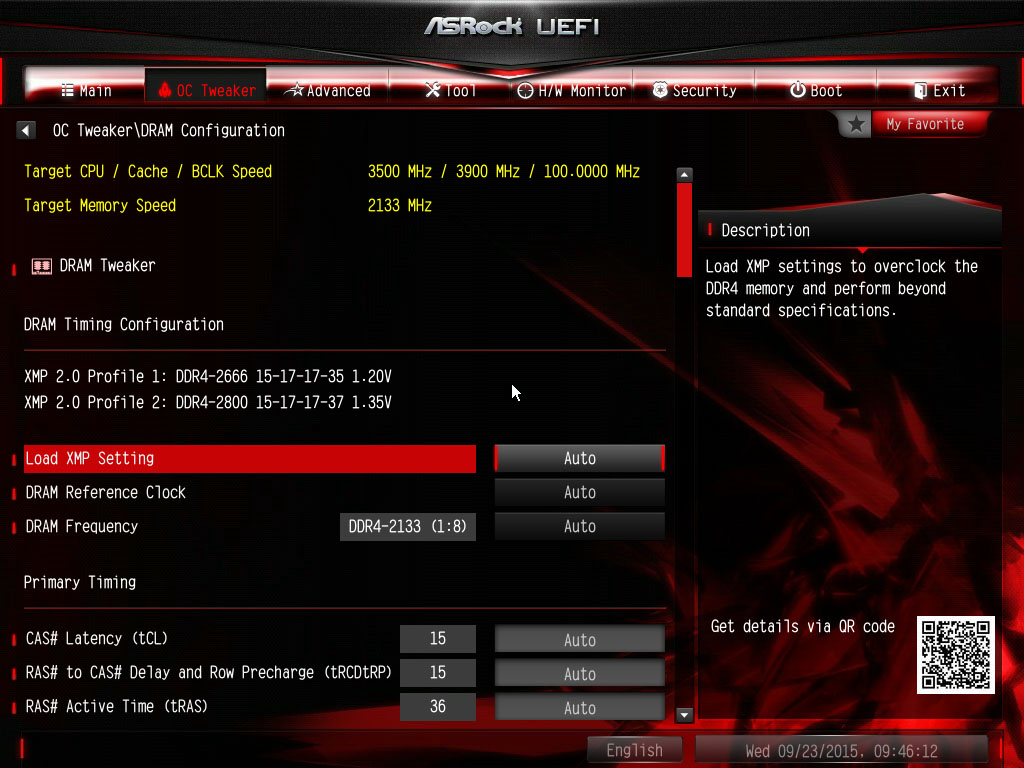Open the DRAM Reference Clock Auto dropdown
The width and height of the screenshot is (1024, 768).
[x=579, y=492]
